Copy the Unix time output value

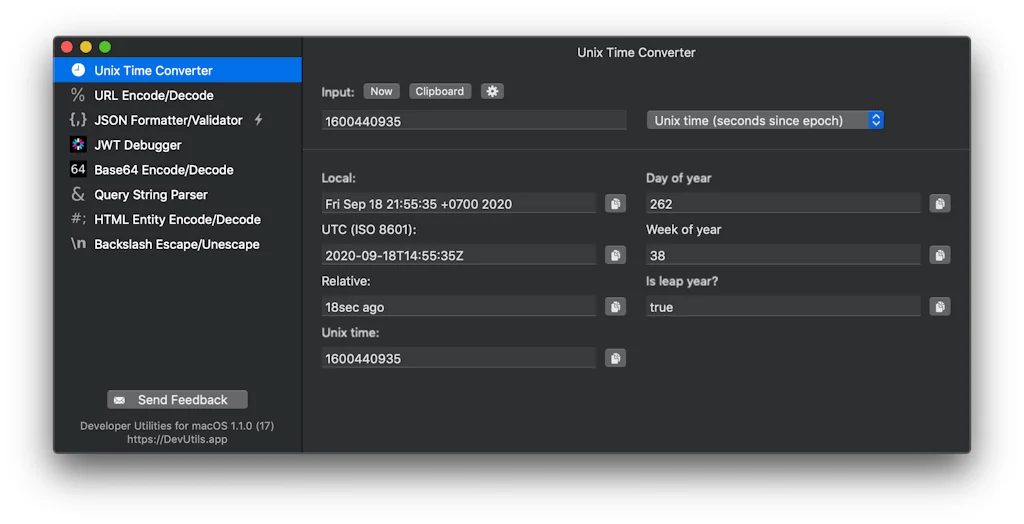pyautogui.click(x=615, y=358)
